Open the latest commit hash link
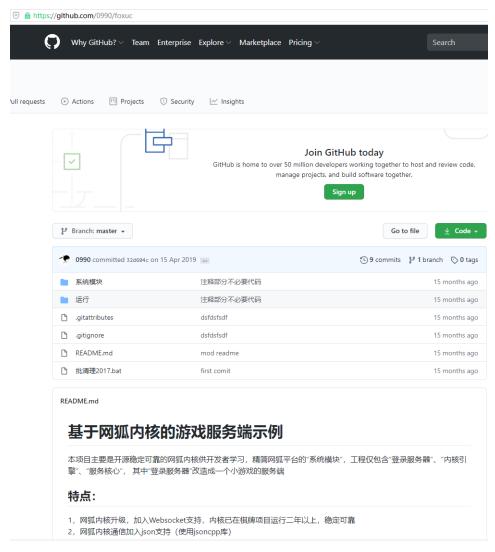 click(138, 260)
